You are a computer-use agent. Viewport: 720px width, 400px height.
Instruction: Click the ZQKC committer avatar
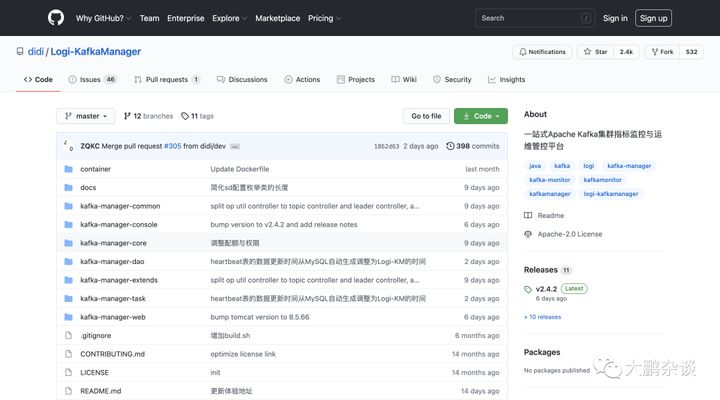click(68, 146)
